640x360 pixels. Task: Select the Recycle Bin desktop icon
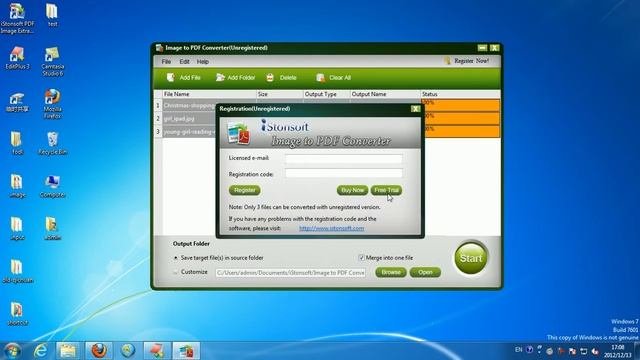(x=52, y=143)
